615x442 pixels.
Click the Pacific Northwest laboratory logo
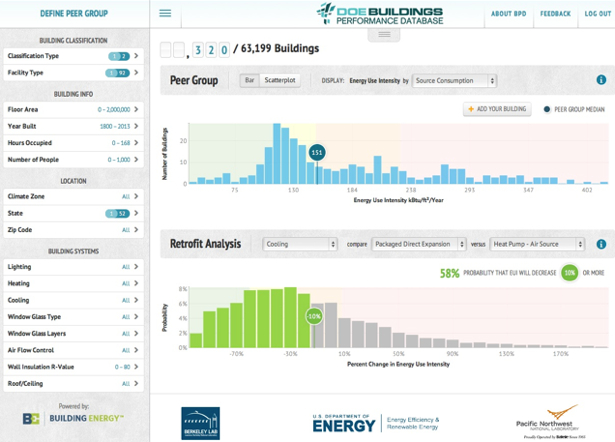pos(547,422)
